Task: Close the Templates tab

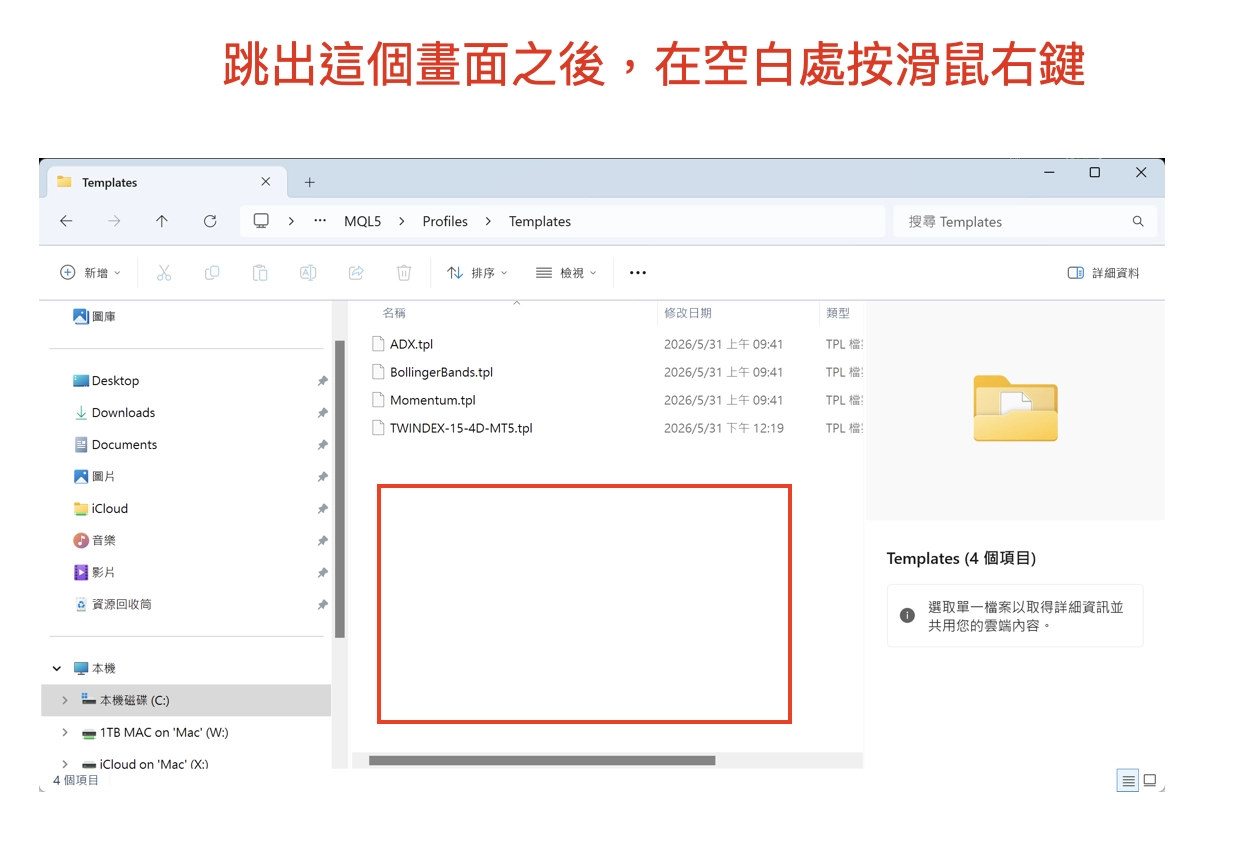Action: (x=266, y=182)
